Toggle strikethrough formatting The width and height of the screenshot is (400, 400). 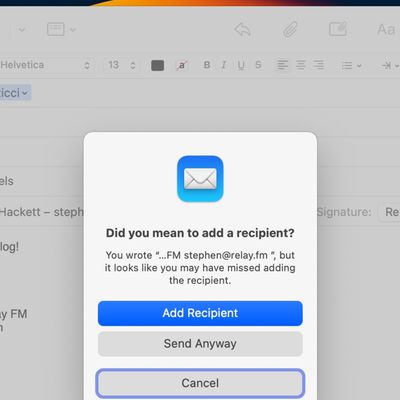[x=258, y=65]
